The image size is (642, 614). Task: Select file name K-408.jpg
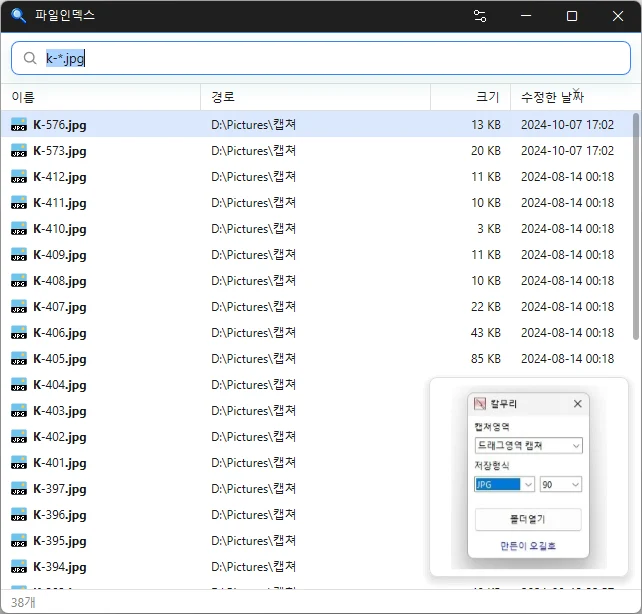click(60, 281)
